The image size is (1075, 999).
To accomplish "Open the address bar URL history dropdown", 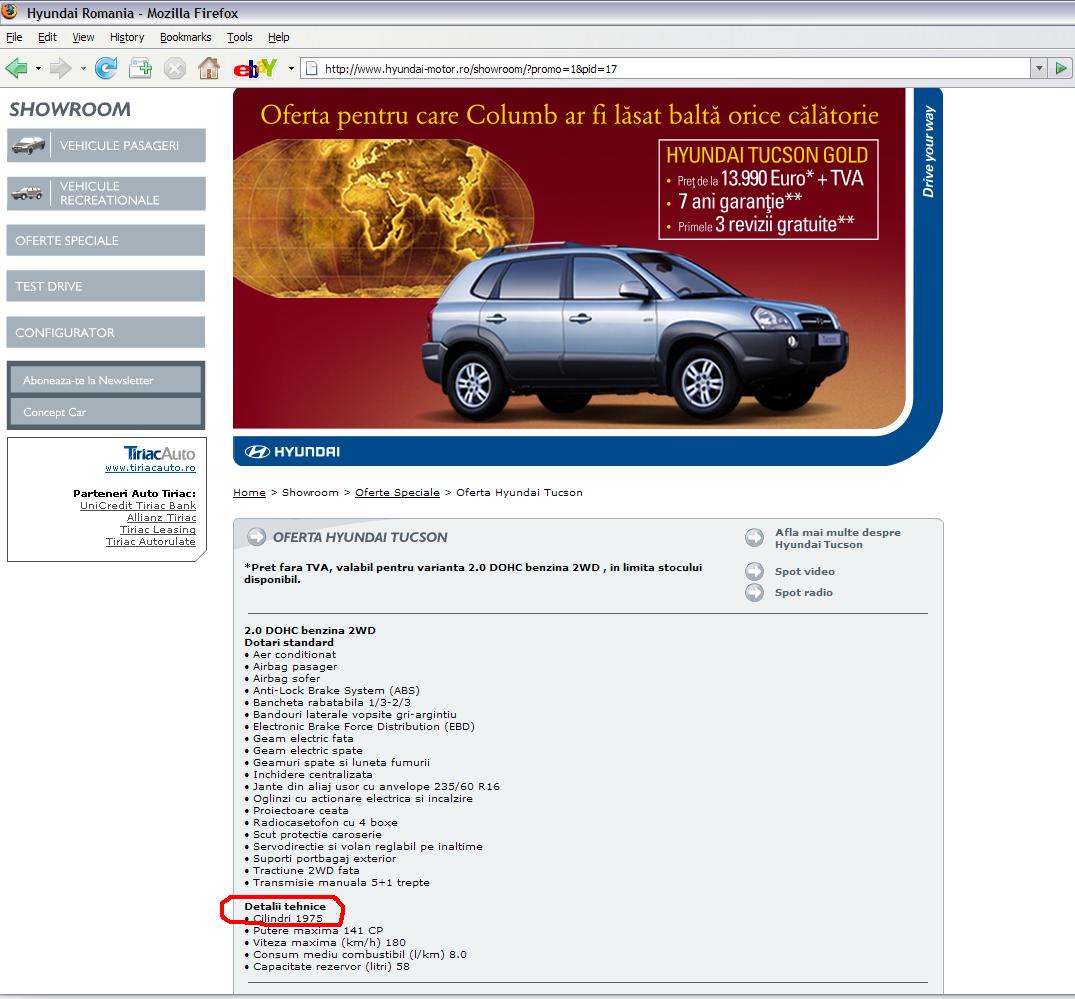I will [1038, 68].
